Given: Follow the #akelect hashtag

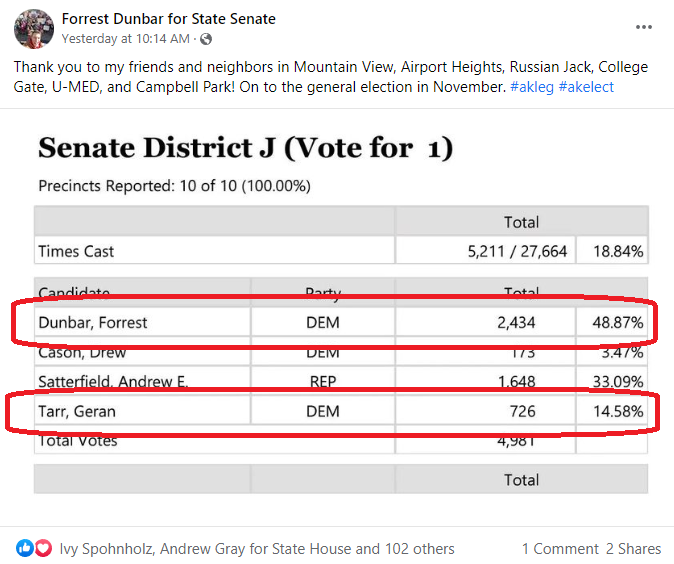Looking at the screenshot, I should pyautogui.click(x=586, y=87).
